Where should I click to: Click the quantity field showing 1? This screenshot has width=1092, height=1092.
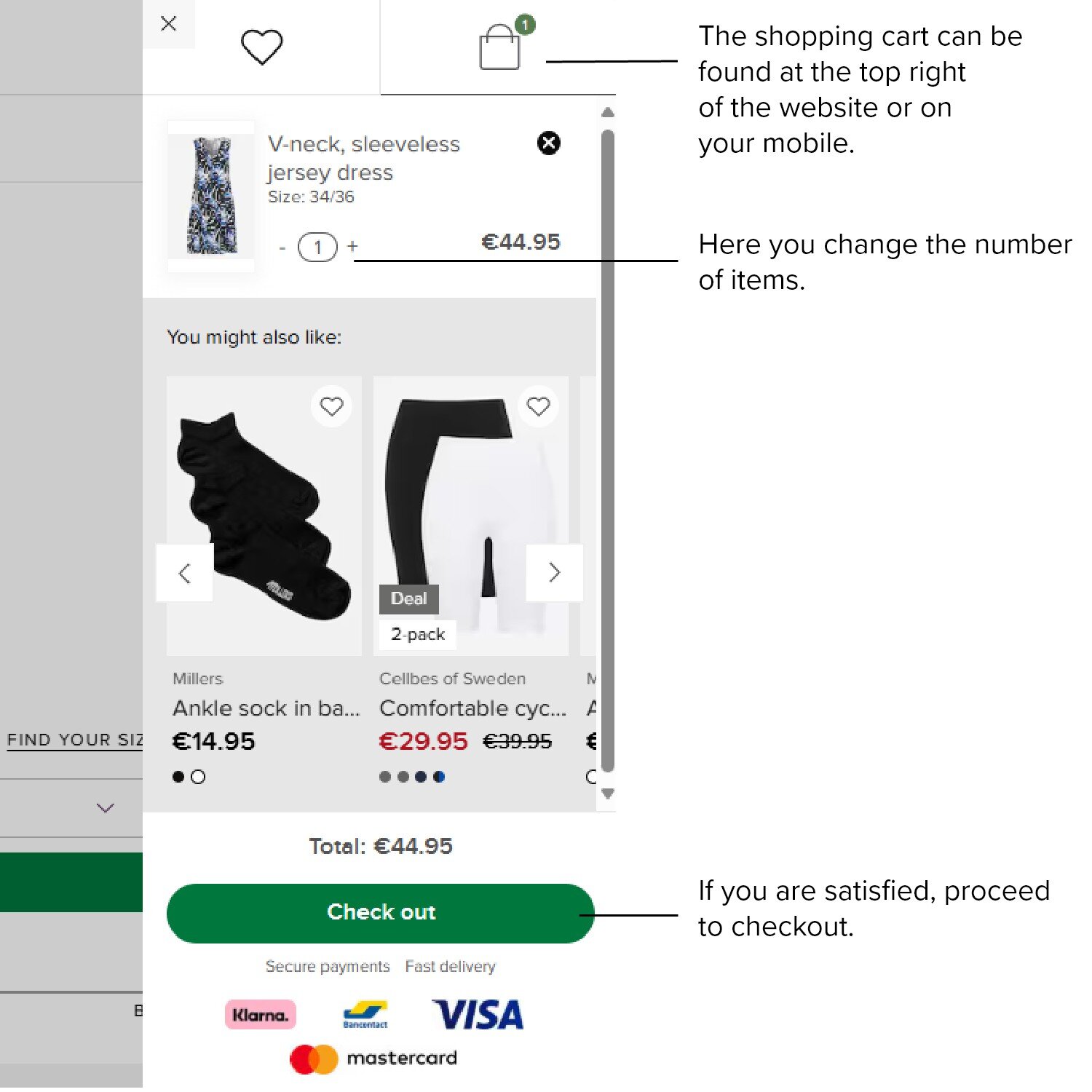coord(317,248)
